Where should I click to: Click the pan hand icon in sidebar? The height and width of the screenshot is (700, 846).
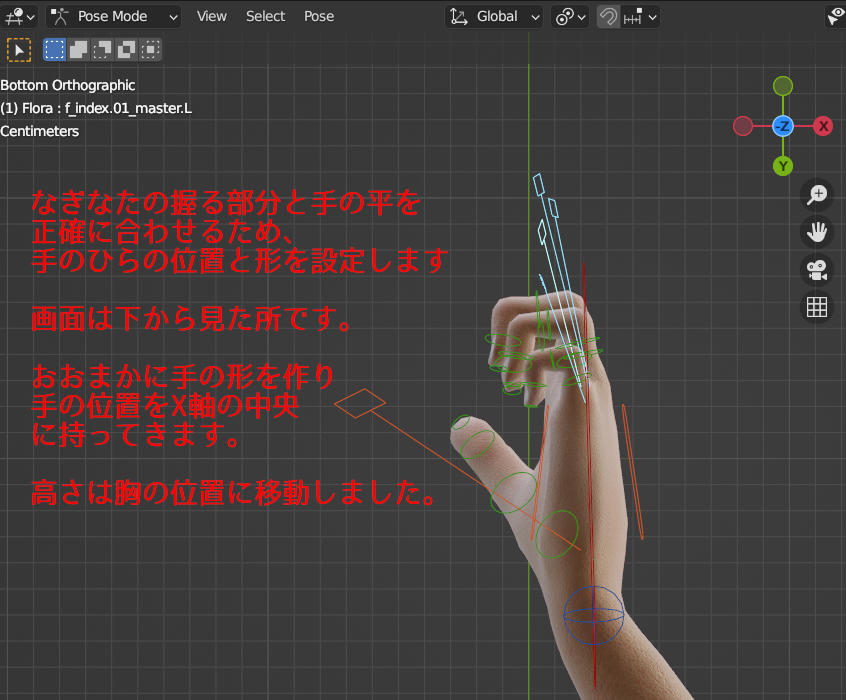point(817,232)
